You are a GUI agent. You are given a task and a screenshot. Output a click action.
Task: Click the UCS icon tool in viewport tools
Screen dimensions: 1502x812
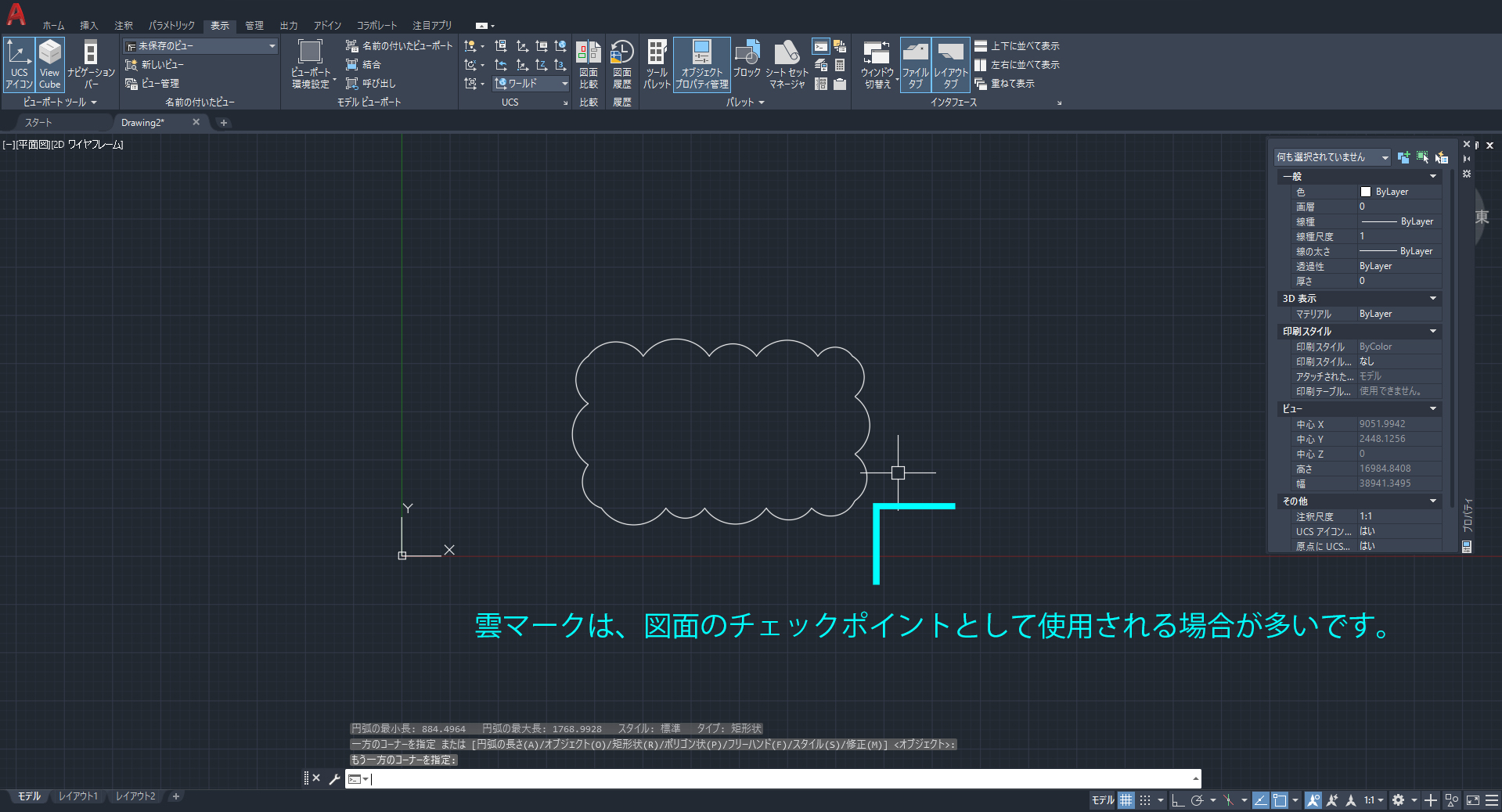tap(19, 64)
